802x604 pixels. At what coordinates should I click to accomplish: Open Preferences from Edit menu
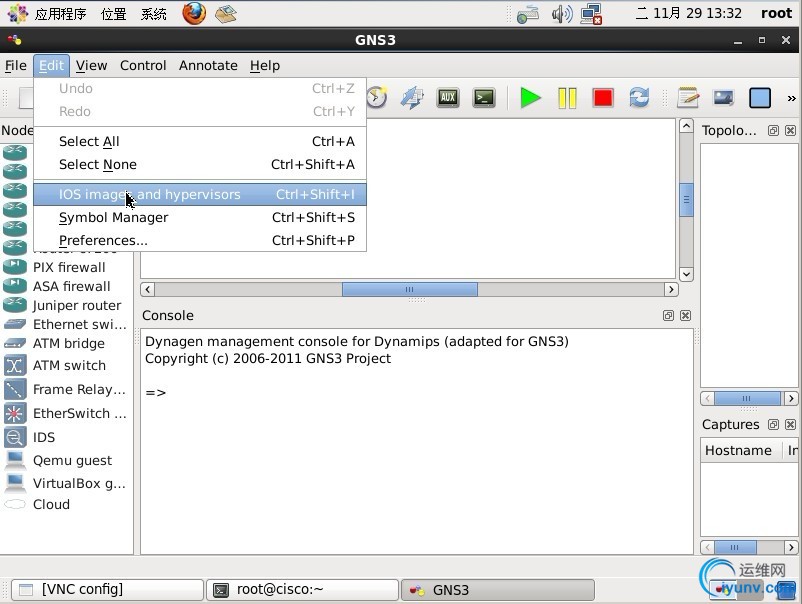click(200, 240)
